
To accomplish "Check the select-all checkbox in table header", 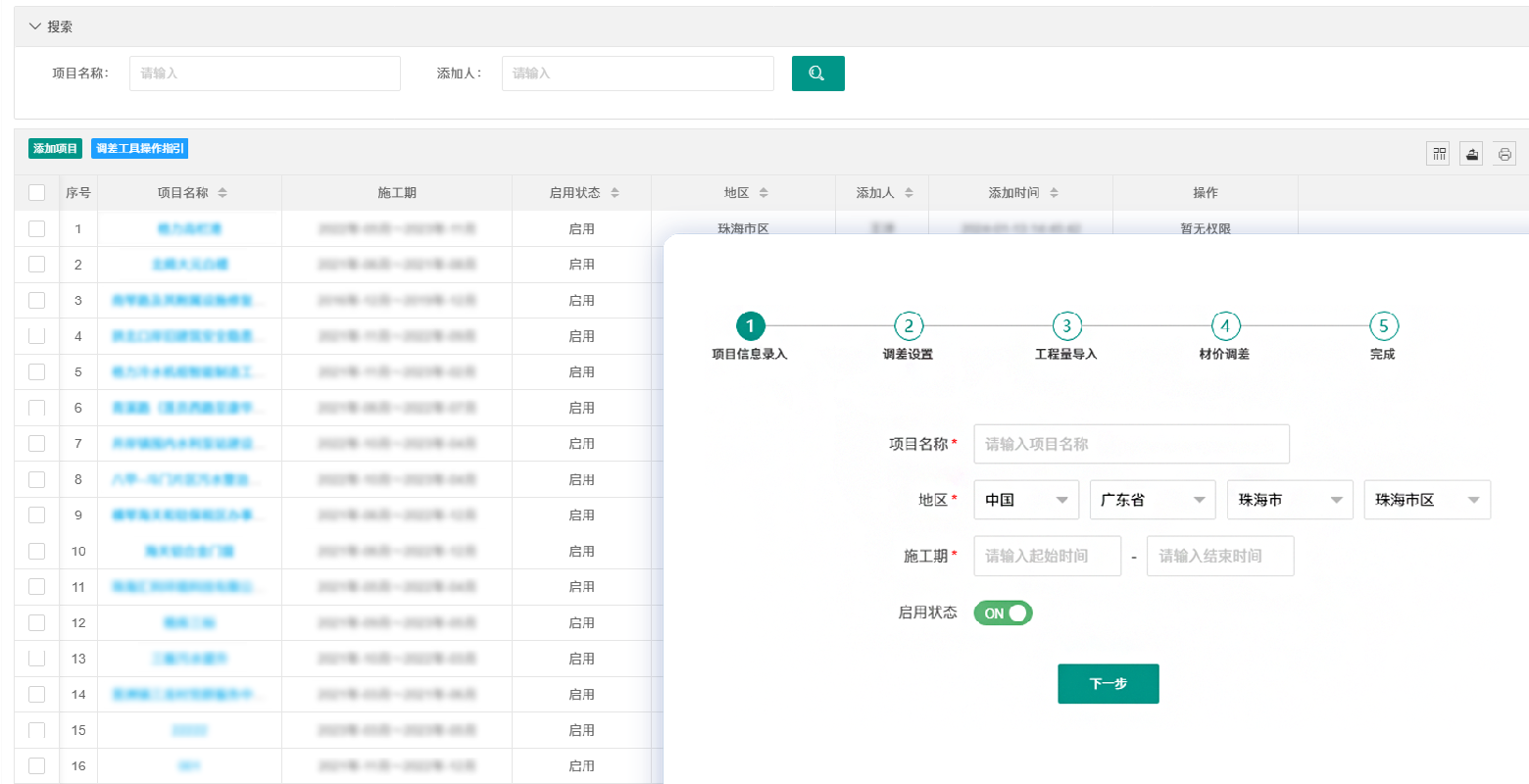I will [x=36, y=192].
